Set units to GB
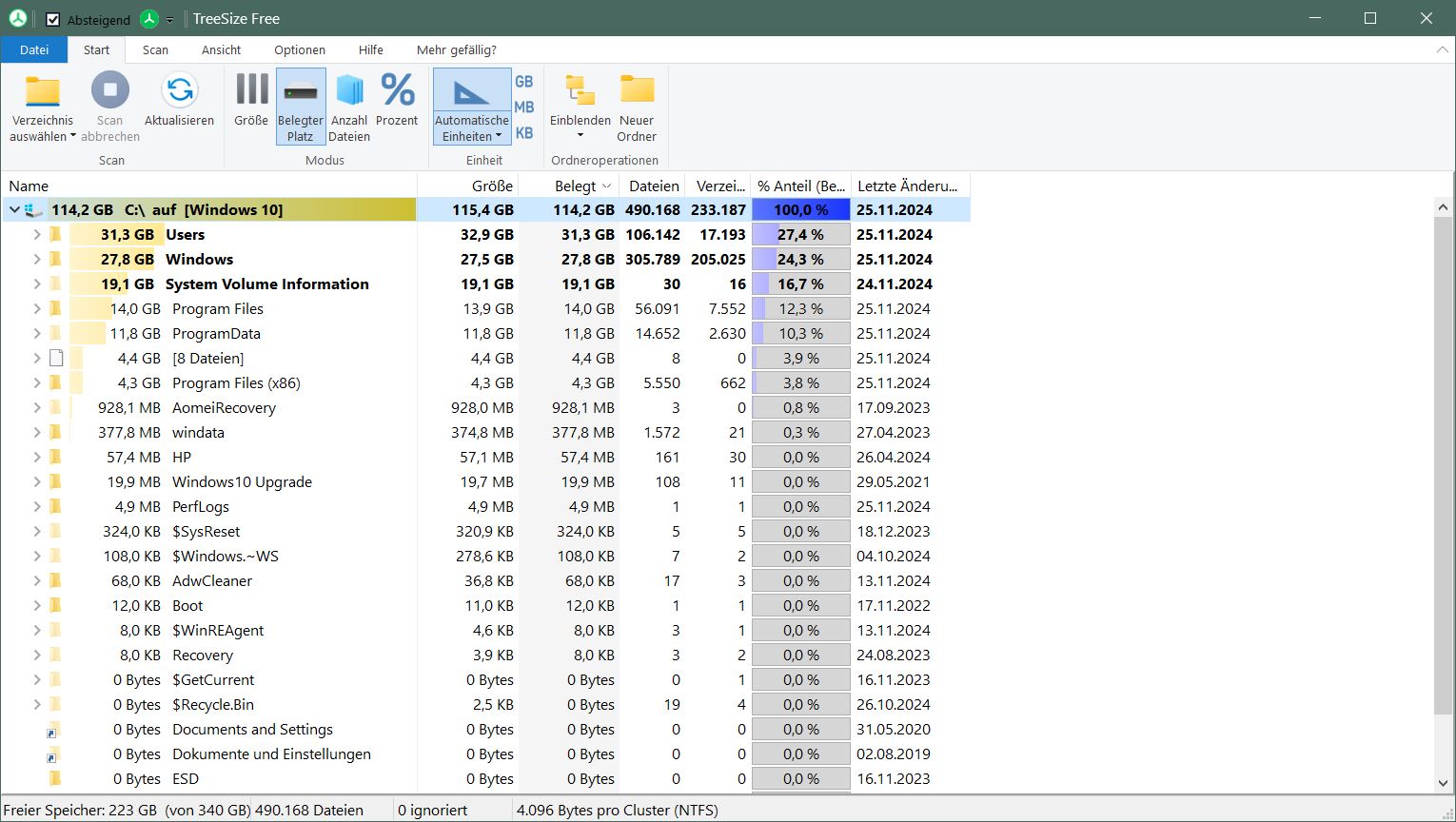Image resolution: width=1456 pixels, height=822 pixels. point(524,82)
